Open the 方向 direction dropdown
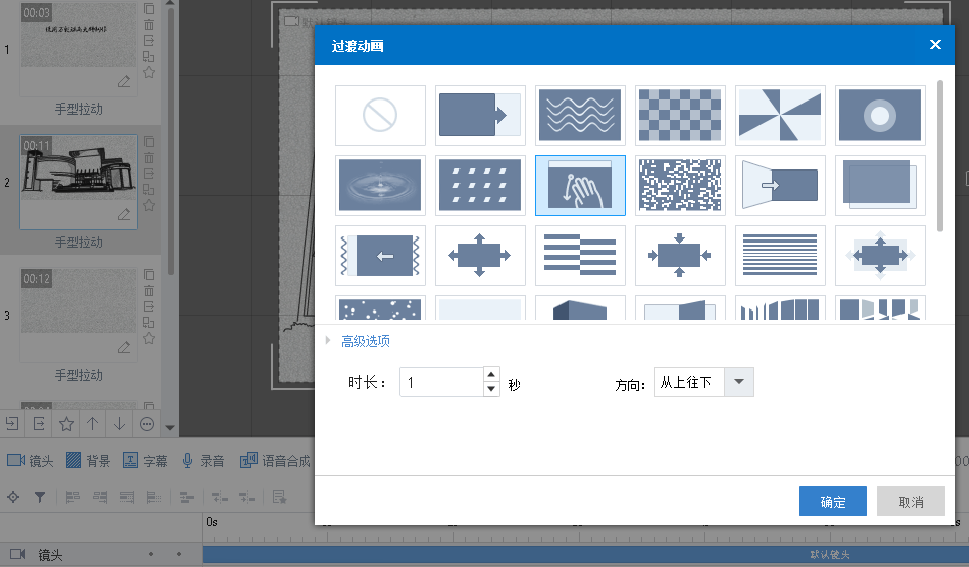Screen dimensions: 969x567 [738, 382]
